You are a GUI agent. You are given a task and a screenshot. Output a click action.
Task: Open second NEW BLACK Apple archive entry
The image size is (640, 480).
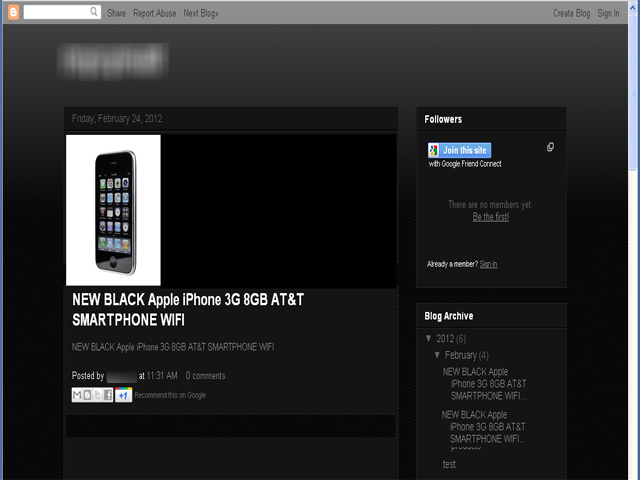point(484,427)
